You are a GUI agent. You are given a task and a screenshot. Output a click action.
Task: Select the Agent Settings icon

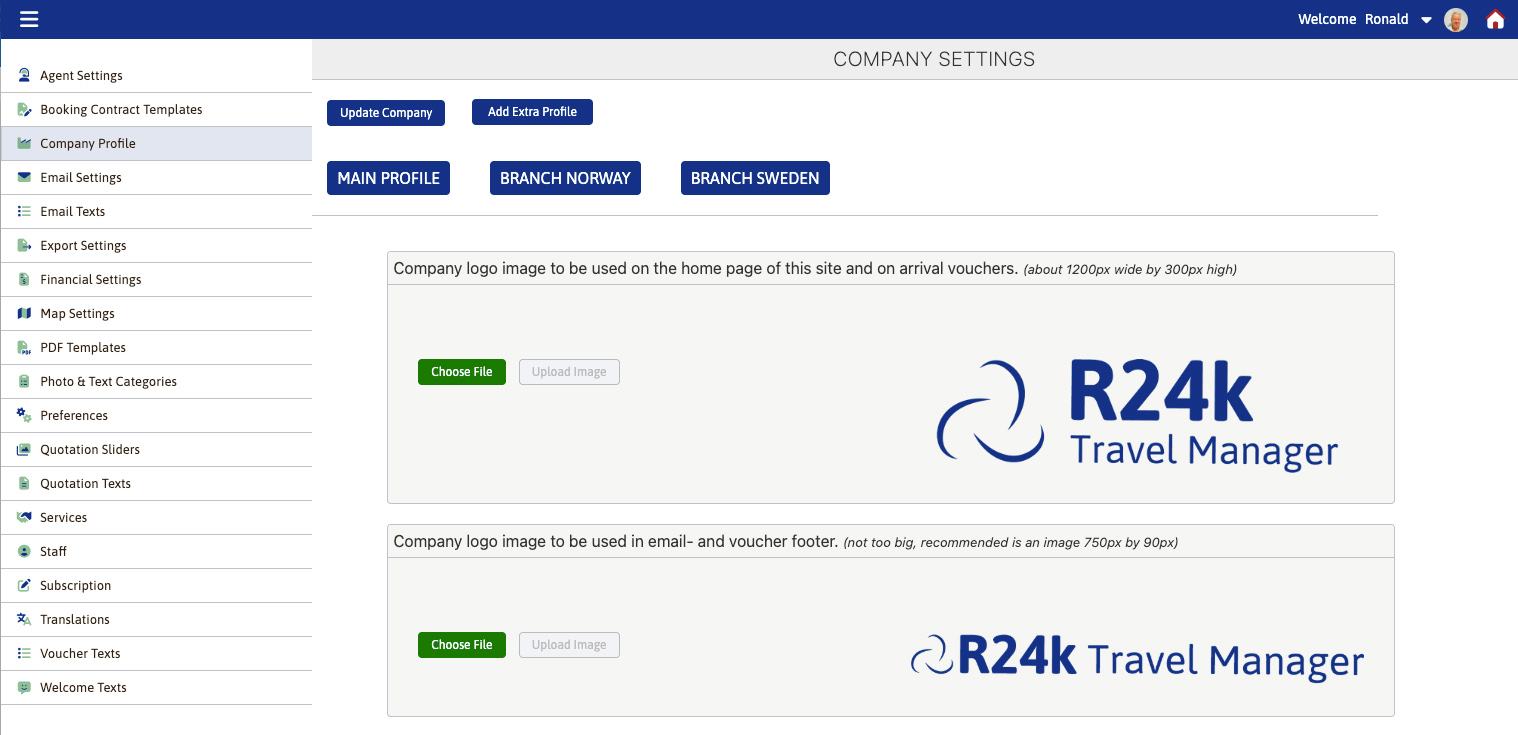point(22,75)
